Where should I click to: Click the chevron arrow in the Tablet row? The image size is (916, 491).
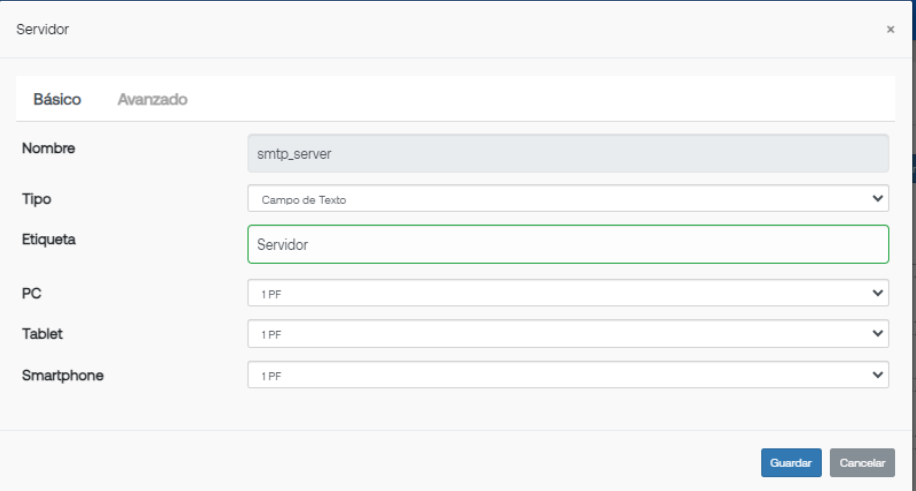point(877,334)
